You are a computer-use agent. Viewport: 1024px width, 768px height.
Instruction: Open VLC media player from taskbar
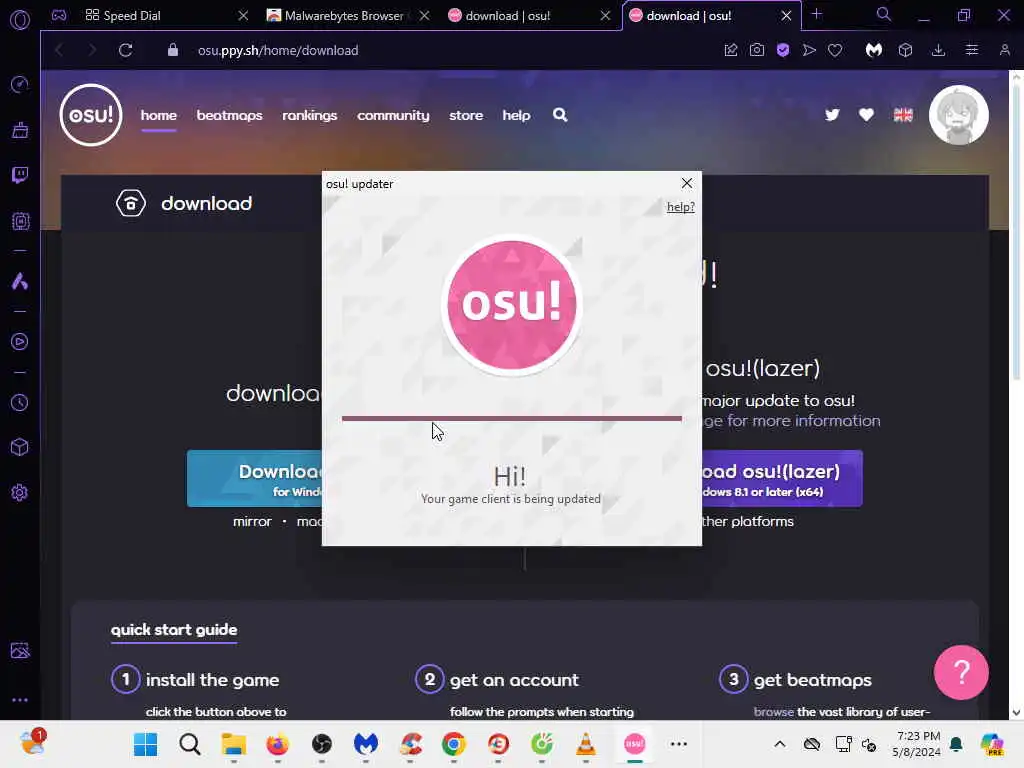click(x=586, y=744)
